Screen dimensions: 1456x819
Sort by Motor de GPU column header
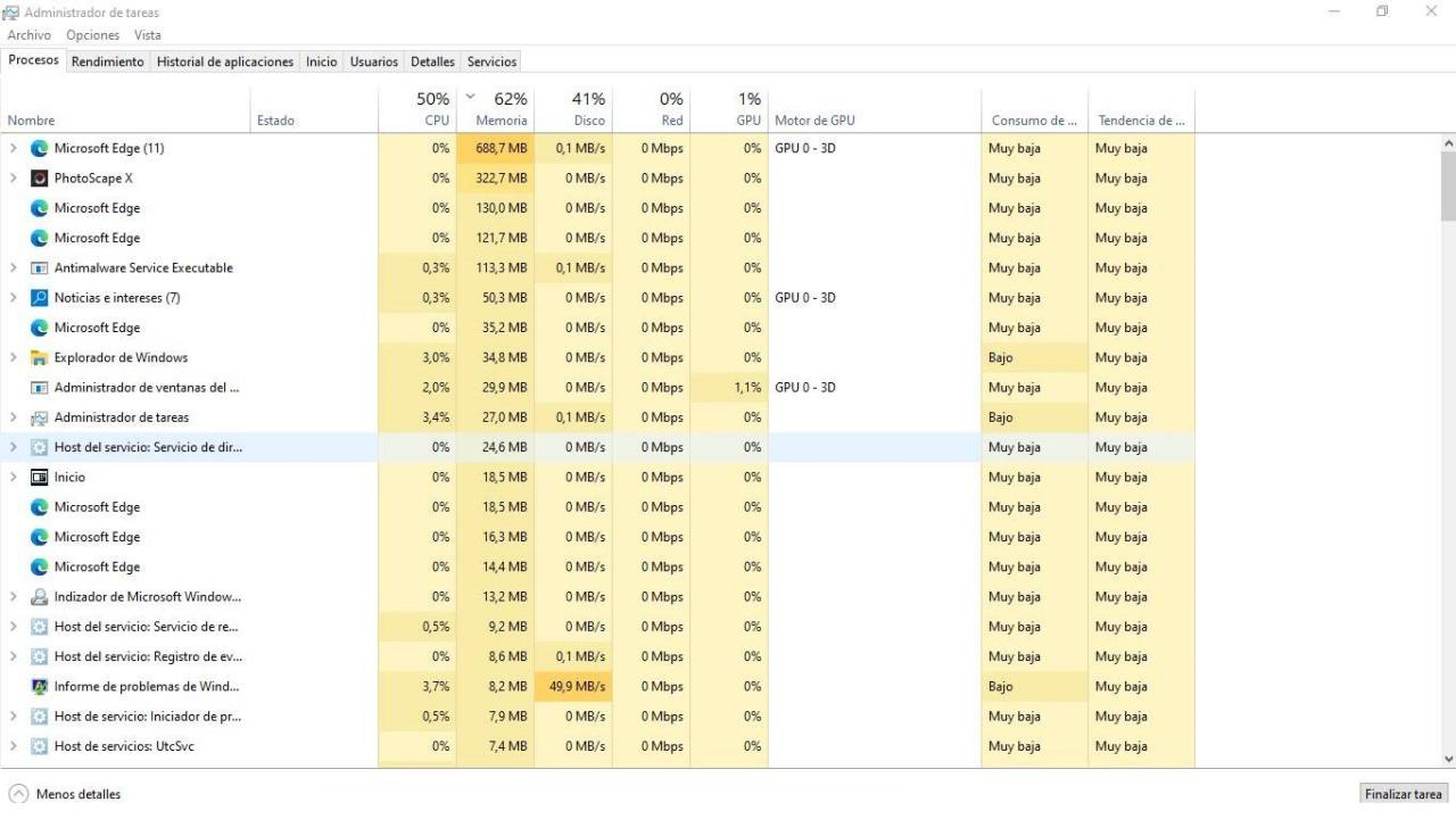pyautogui.click(x=875, y=110)
